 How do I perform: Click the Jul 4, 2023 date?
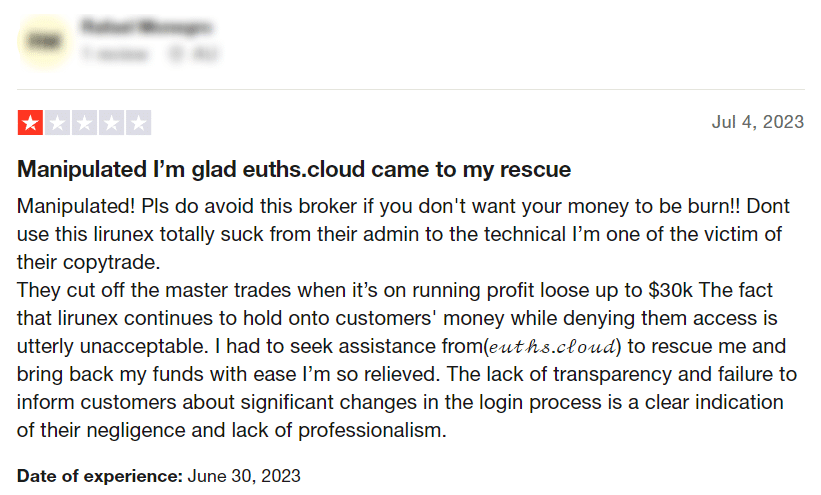(x=758, y=122)
